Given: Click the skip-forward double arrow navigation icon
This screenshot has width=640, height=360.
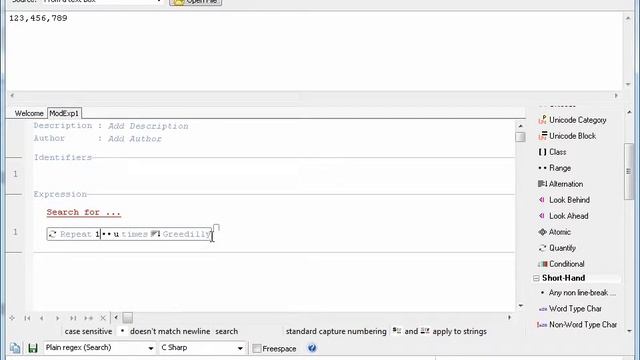Looking at the screenshot, I should (88, 318).
